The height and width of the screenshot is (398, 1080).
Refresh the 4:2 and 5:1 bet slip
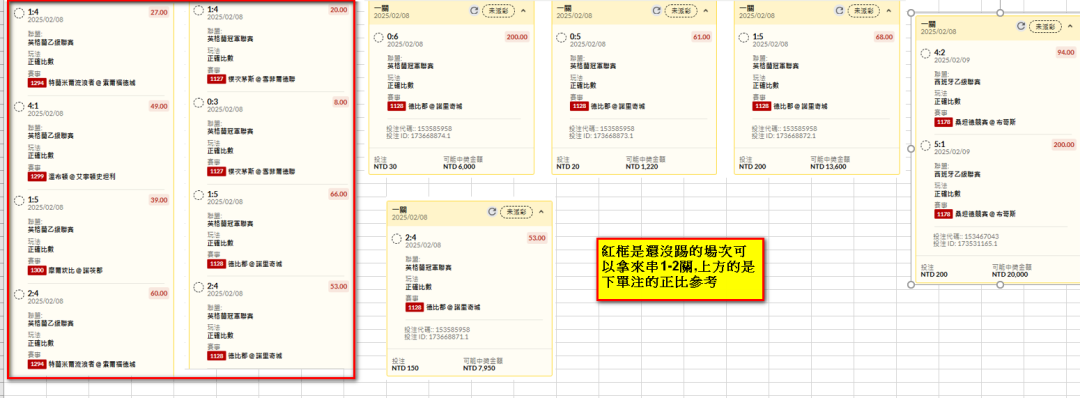(1021, 26)
